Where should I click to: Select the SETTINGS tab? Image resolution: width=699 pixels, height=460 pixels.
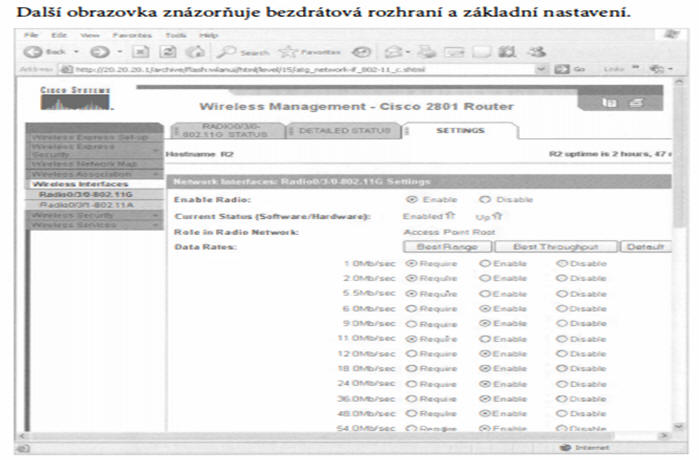tap(460, 131)
